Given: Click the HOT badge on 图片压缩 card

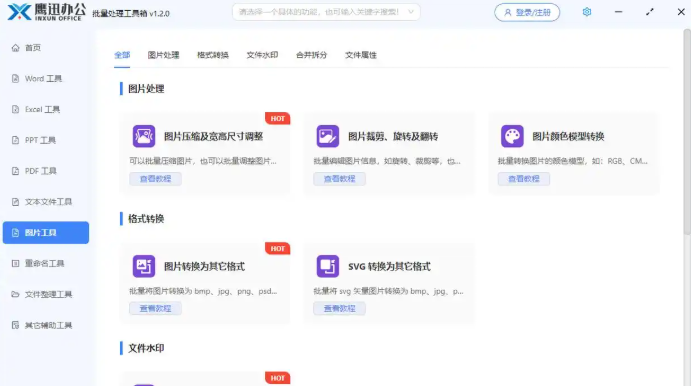Looking at the screenshot, I should click(278, 119).
